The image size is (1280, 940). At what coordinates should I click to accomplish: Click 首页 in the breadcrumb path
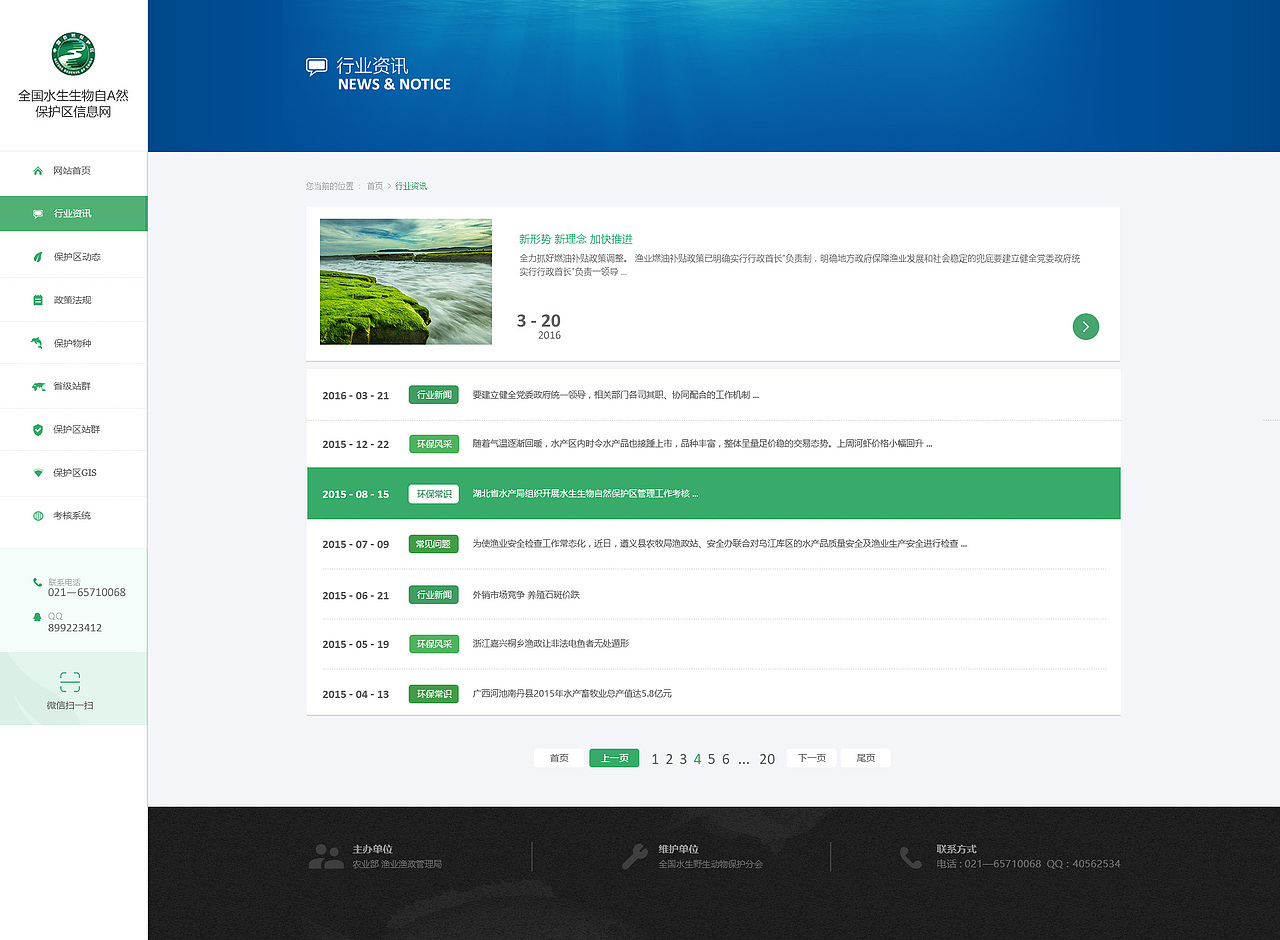[x=375, y=187]
